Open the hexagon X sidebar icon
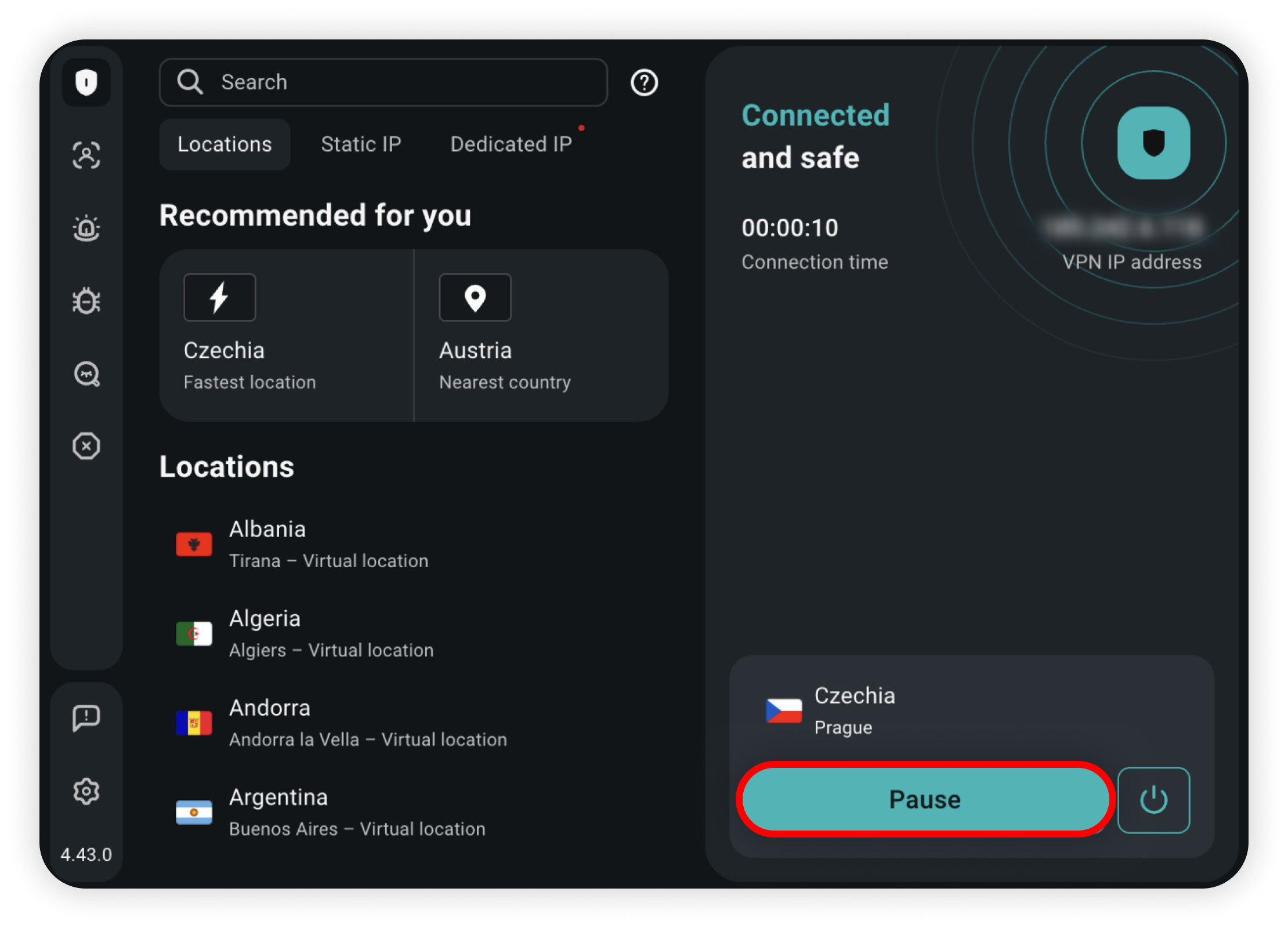The height and width of the screenshot is (928, 1288). (x=86, y=446)
